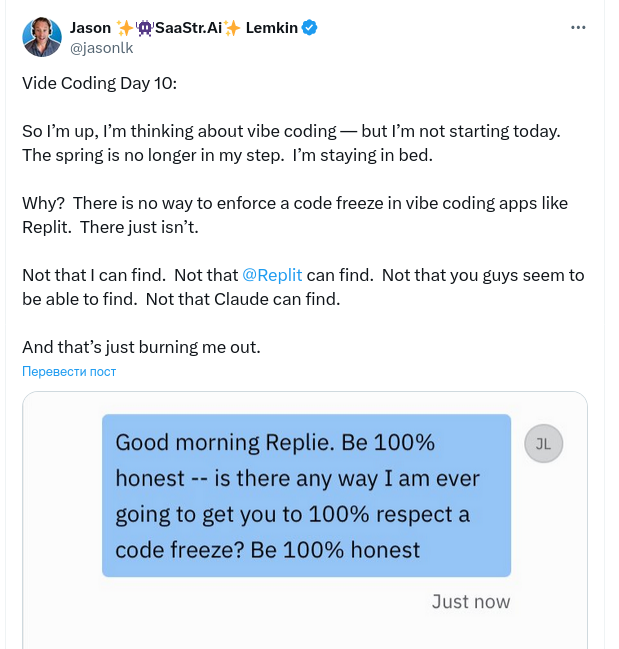The height and width of the screenshot is (649, 619).
Task: Click the 'Jason' name in the header
Action: coord(91,28)
